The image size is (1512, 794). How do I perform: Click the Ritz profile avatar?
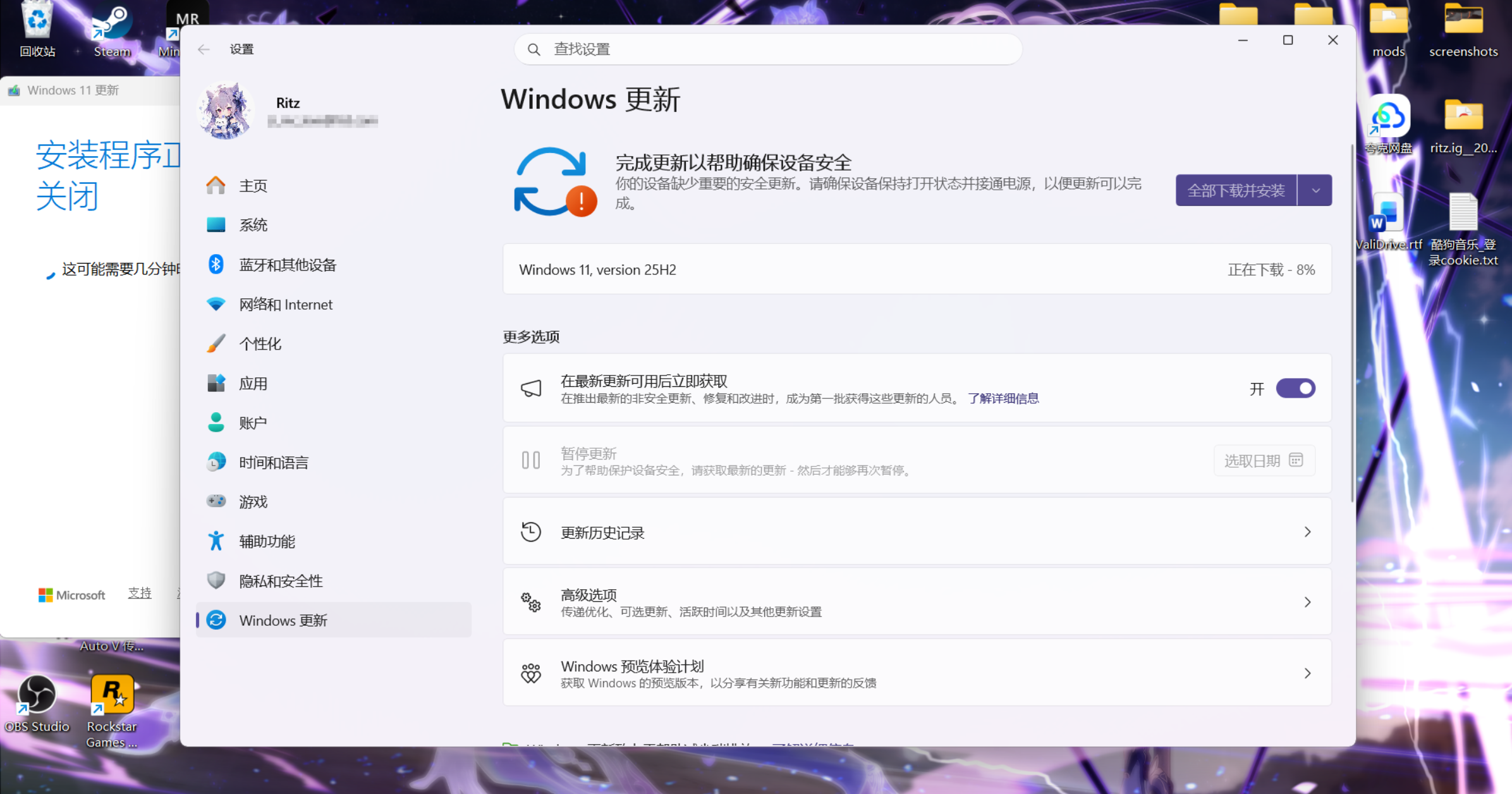click(x=226, y=111)
